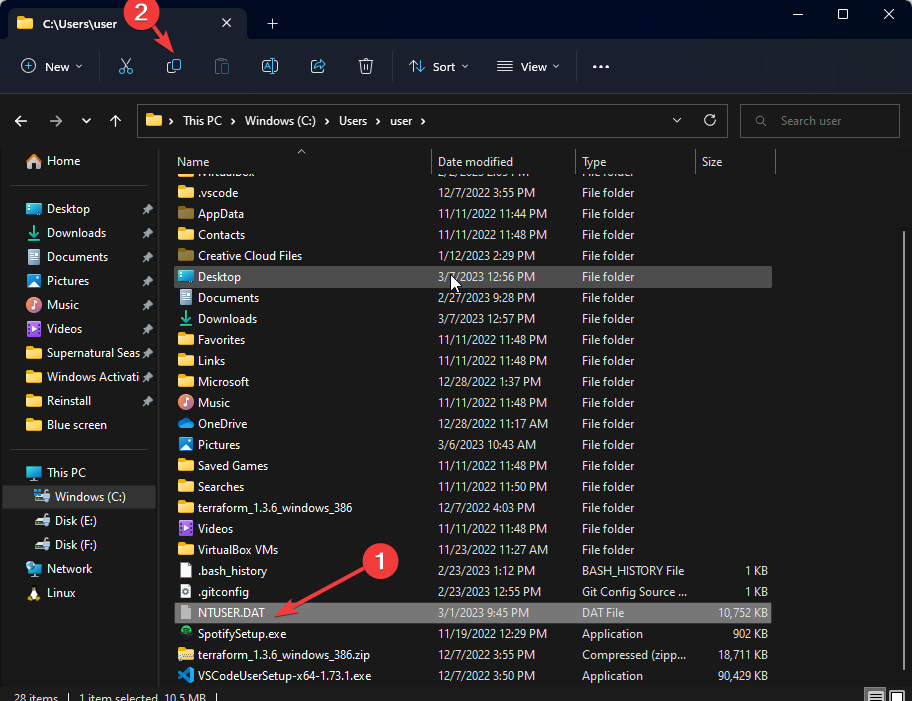Image resolution: width=912 pixels, height=701 pixels.
Task: Open the New dropdown menu
Action: (x=51, y=66)
